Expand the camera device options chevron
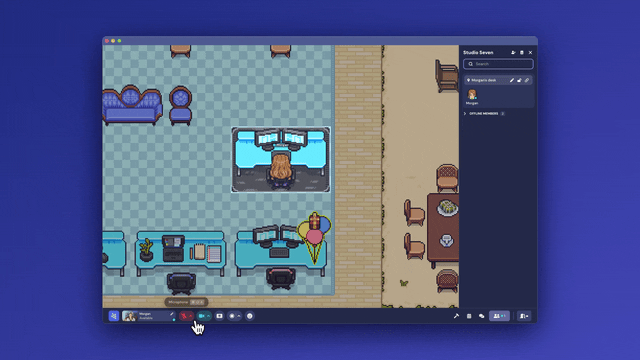Image resolution: width=640 pixels, height=360 pixels. (x=209, y=316)
